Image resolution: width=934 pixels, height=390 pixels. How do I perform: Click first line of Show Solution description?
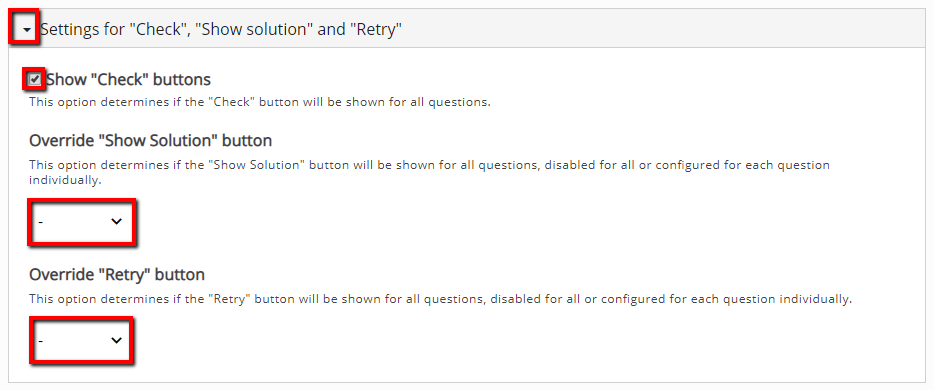429,165
